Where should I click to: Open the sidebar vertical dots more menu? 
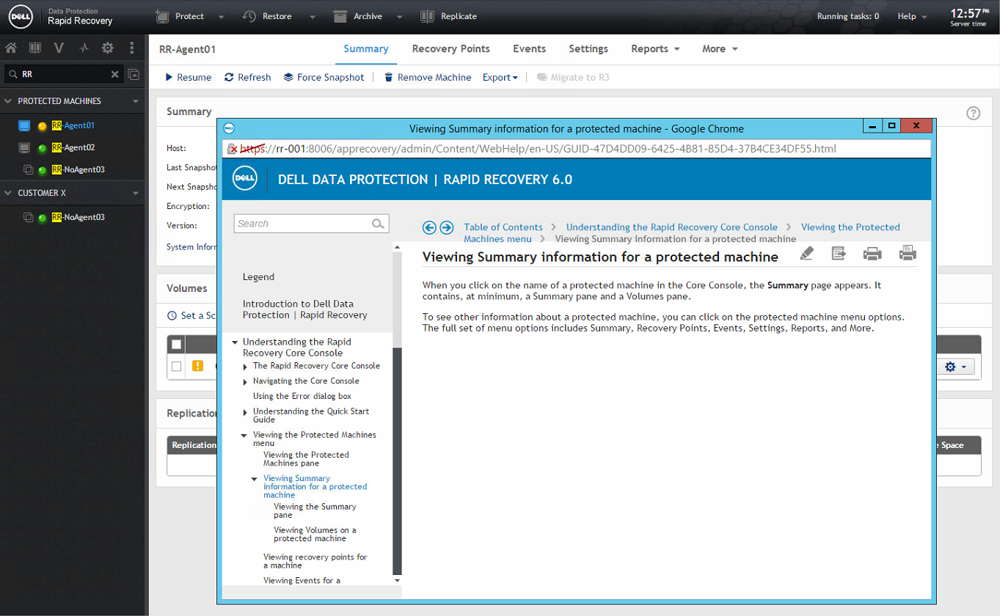(131, 48)
